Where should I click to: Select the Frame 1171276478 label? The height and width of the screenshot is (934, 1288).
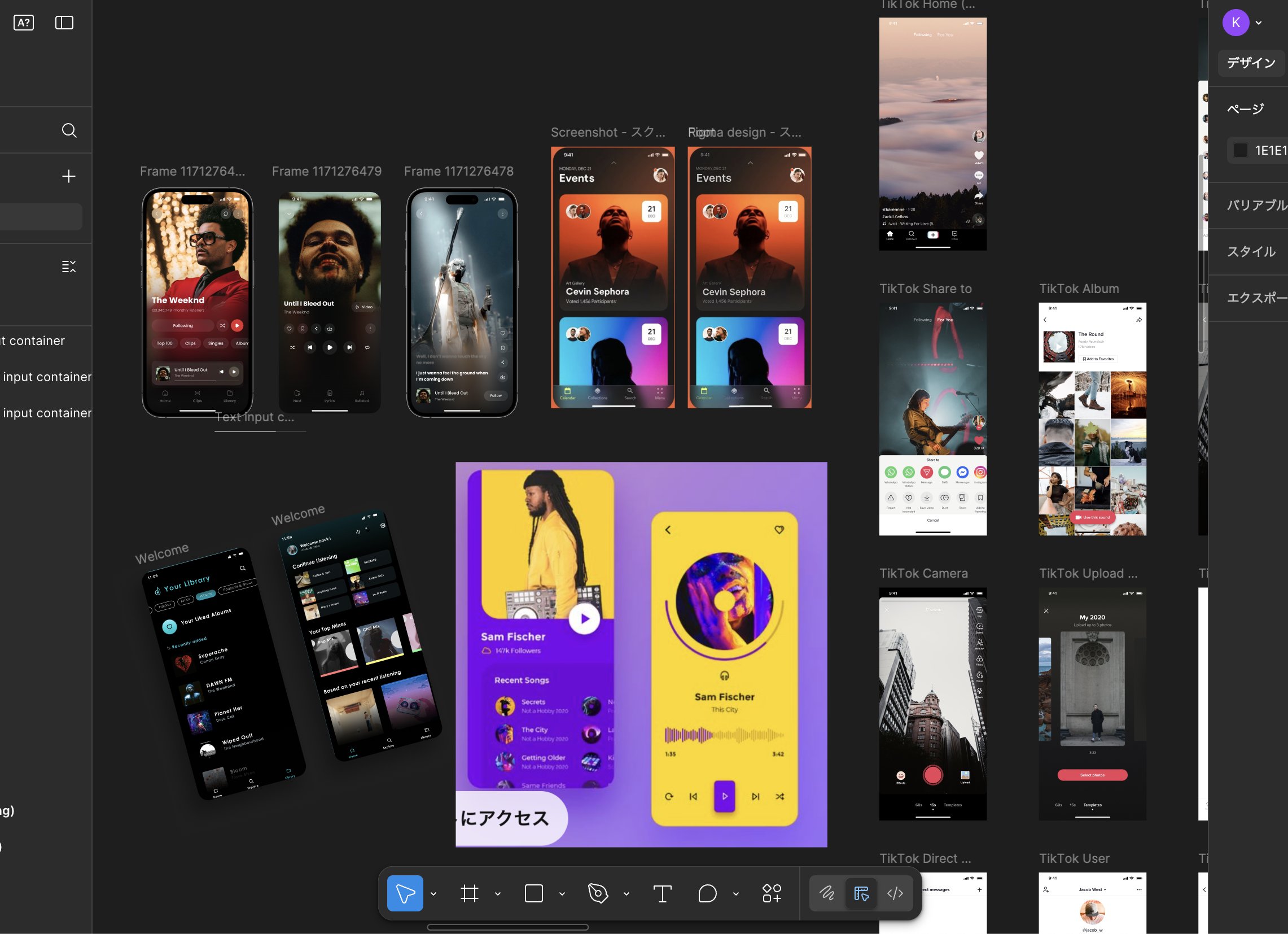tap(458, 171)
